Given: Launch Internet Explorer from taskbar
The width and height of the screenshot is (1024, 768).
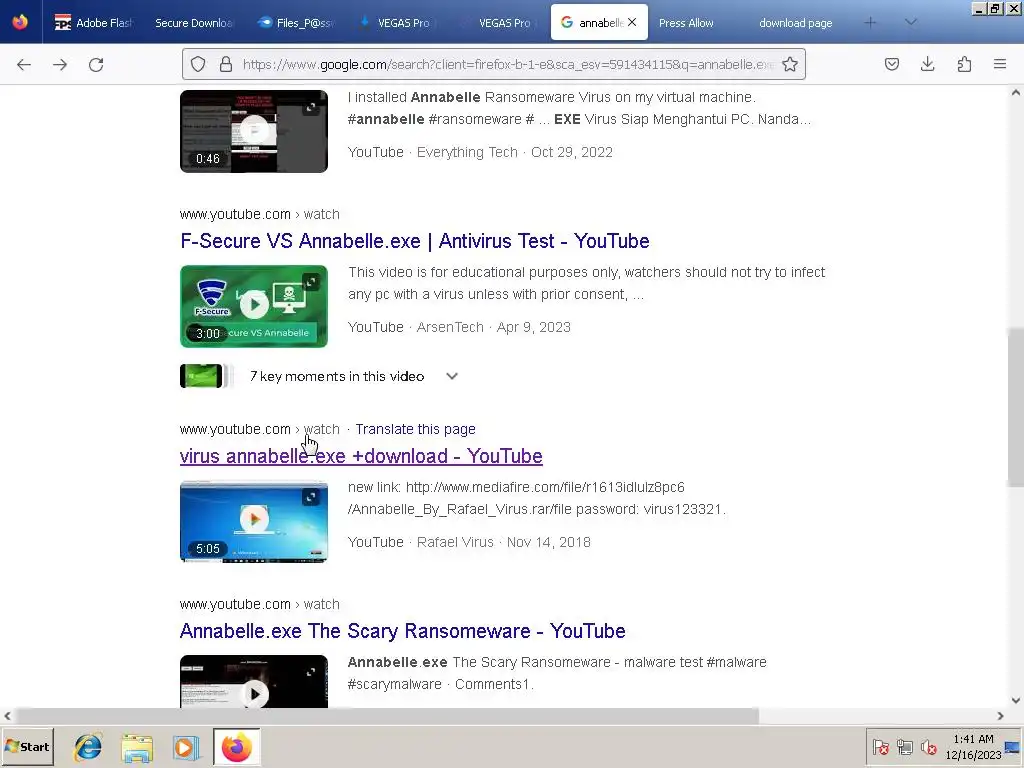Looking at the screenshot, I should [x=88, y=747].
